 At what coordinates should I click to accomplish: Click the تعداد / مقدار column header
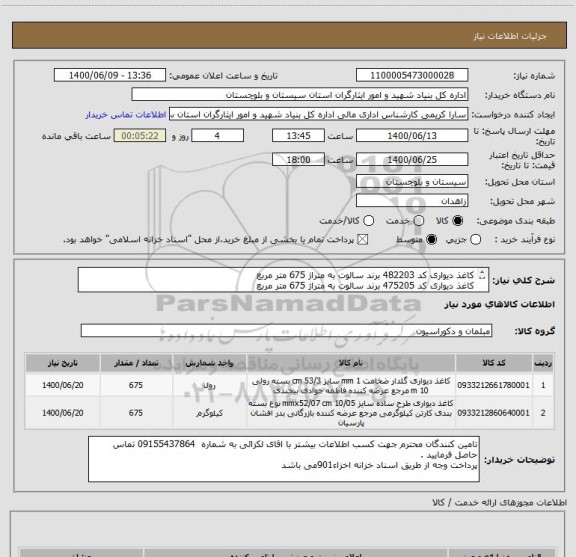click(136, 363)
